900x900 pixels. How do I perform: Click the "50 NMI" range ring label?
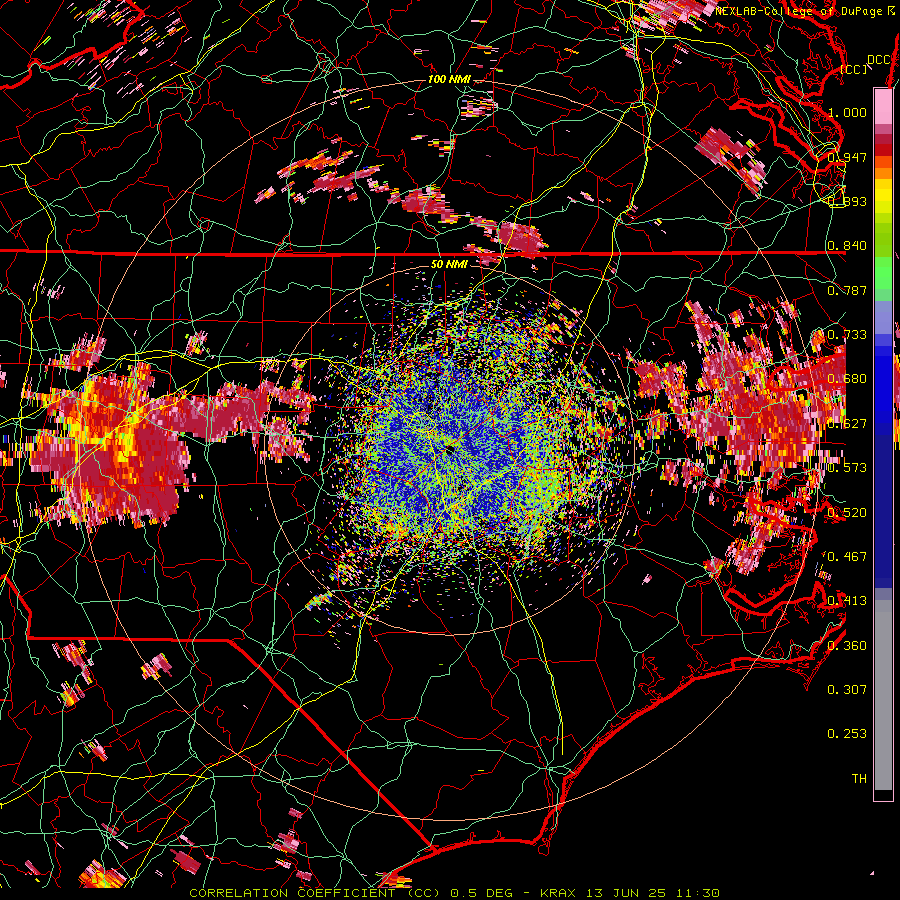(449, 264)
